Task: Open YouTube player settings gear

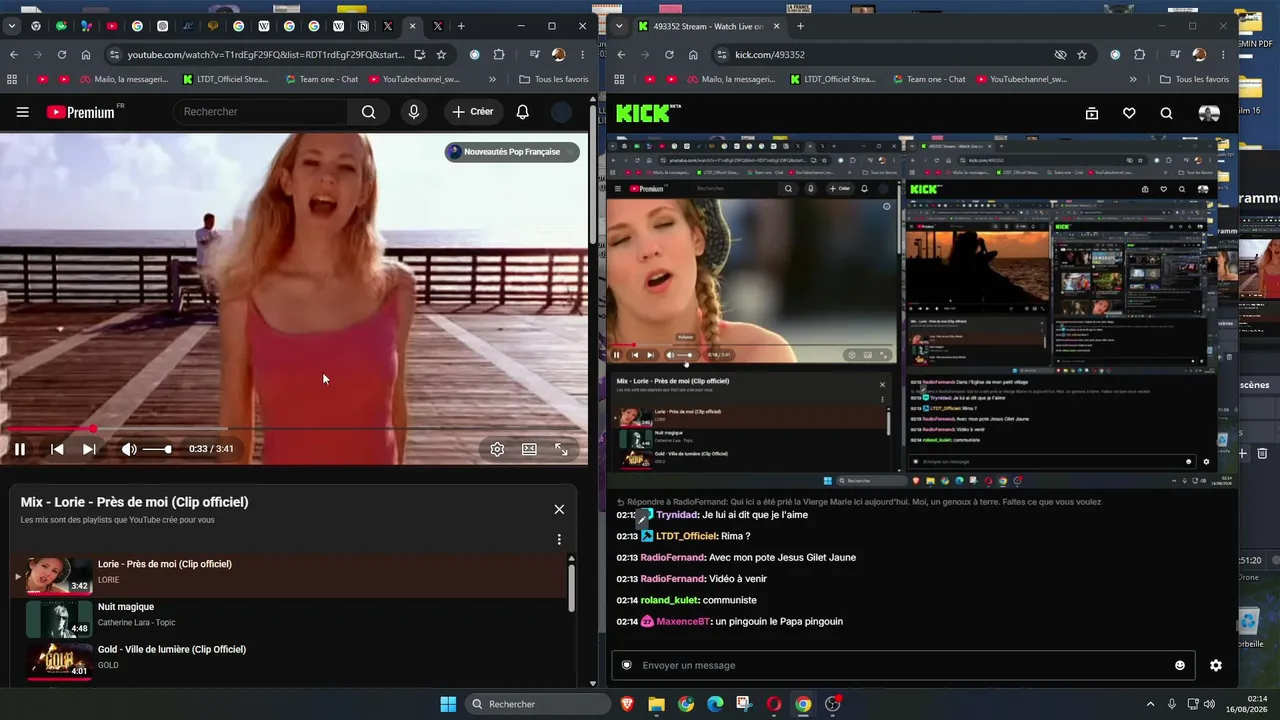Action: [x=497, y=449]
